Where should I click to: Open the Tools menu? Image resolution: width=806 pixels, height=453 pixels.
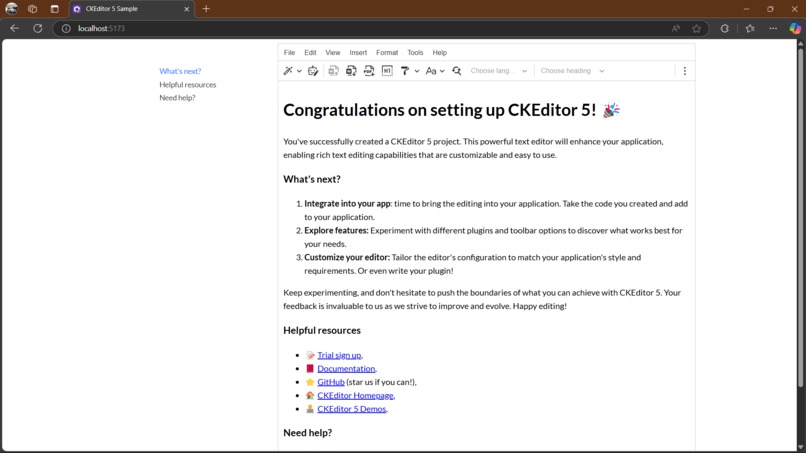pyautogui.click(x=415, y=52)
